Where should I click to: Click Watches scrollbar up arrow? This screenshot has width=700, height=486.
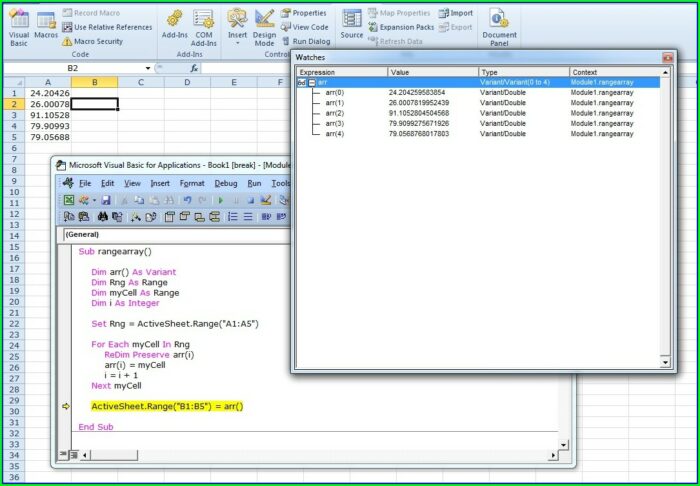tap(665, 72)
